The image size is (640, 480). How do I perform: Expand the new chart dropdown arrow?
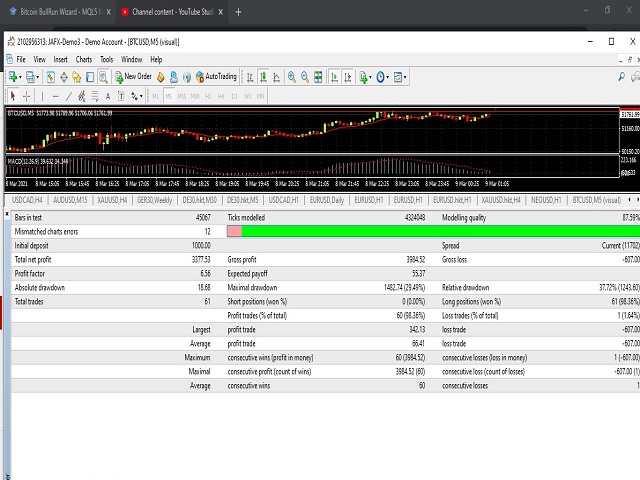(x=21, y=76)
